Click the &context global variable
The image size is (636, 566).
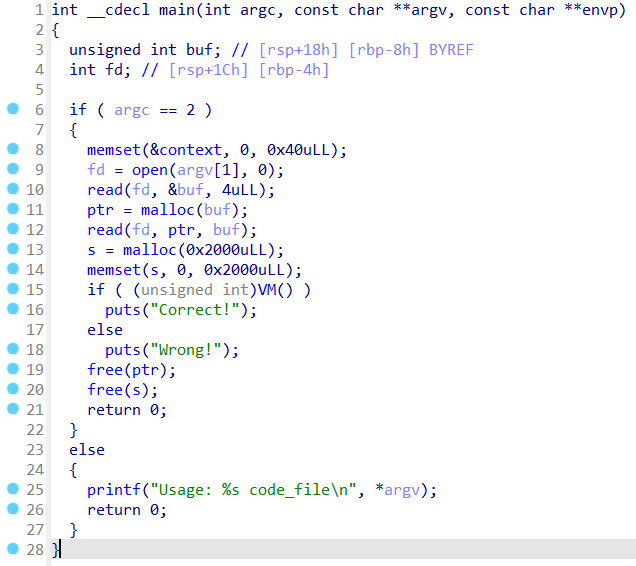186,150
